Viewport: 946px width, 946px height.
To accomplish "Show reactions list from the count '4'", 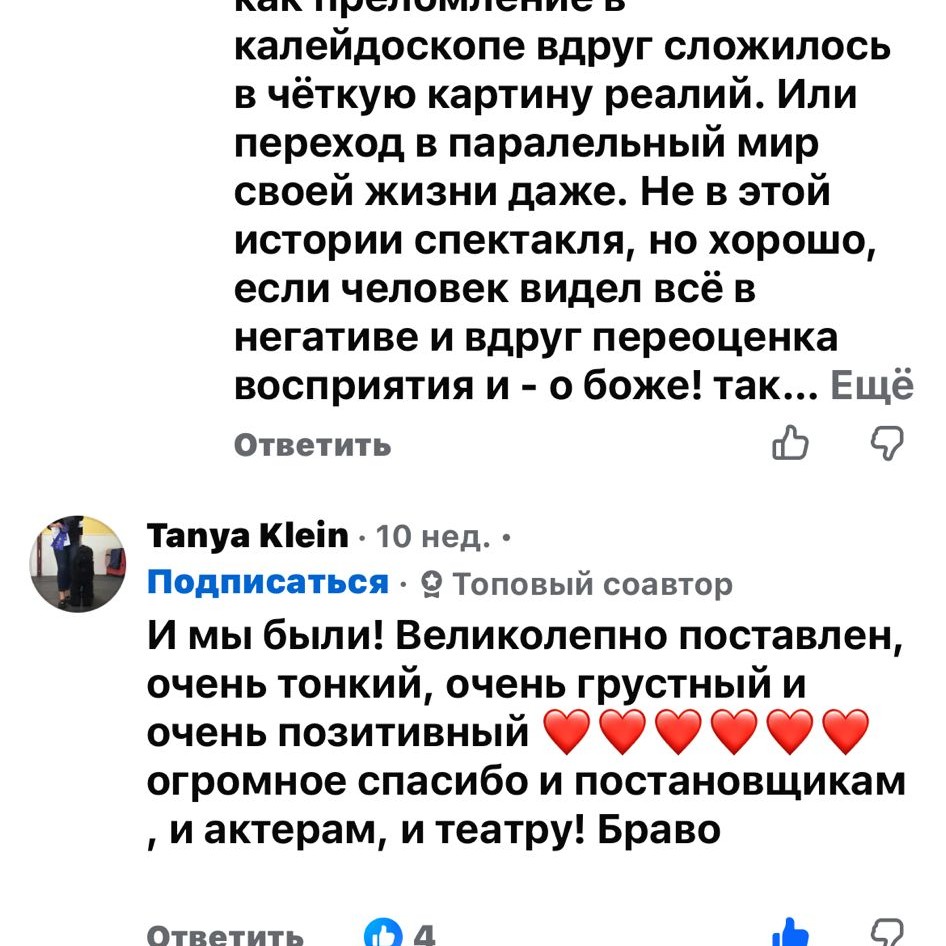I will [x=424, y=935].
